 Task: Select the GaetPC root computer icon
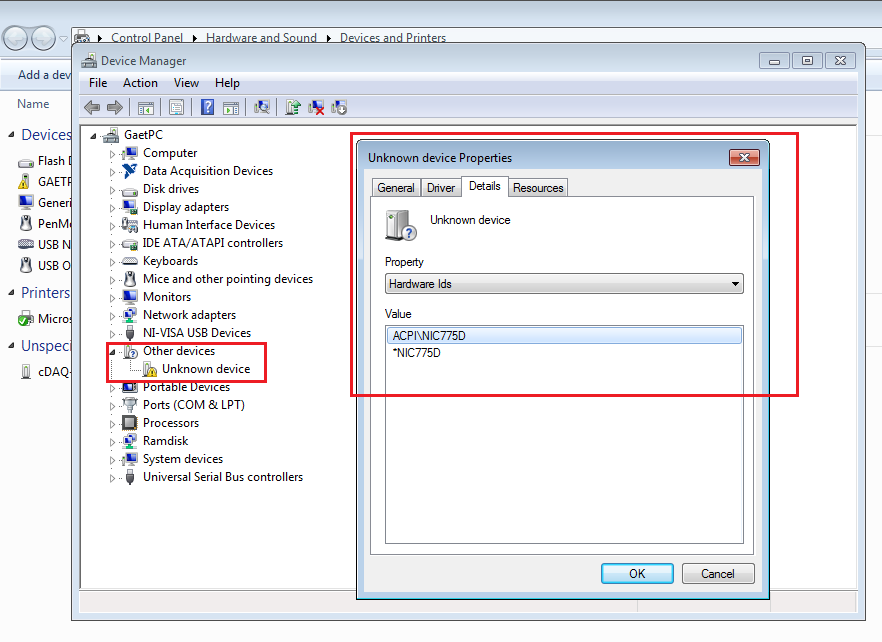coord(111,135)
